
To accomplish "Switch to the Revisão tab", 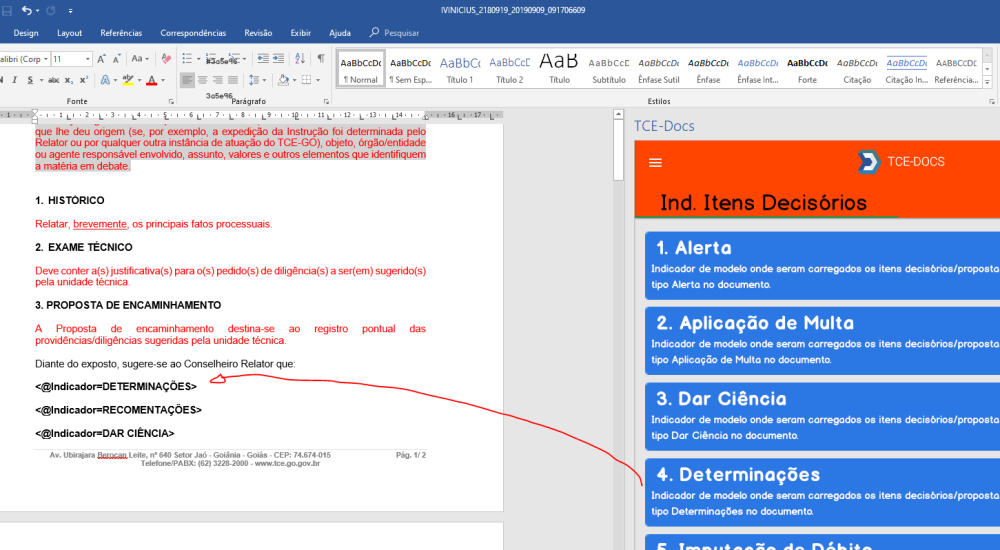I will pos(258,33).
